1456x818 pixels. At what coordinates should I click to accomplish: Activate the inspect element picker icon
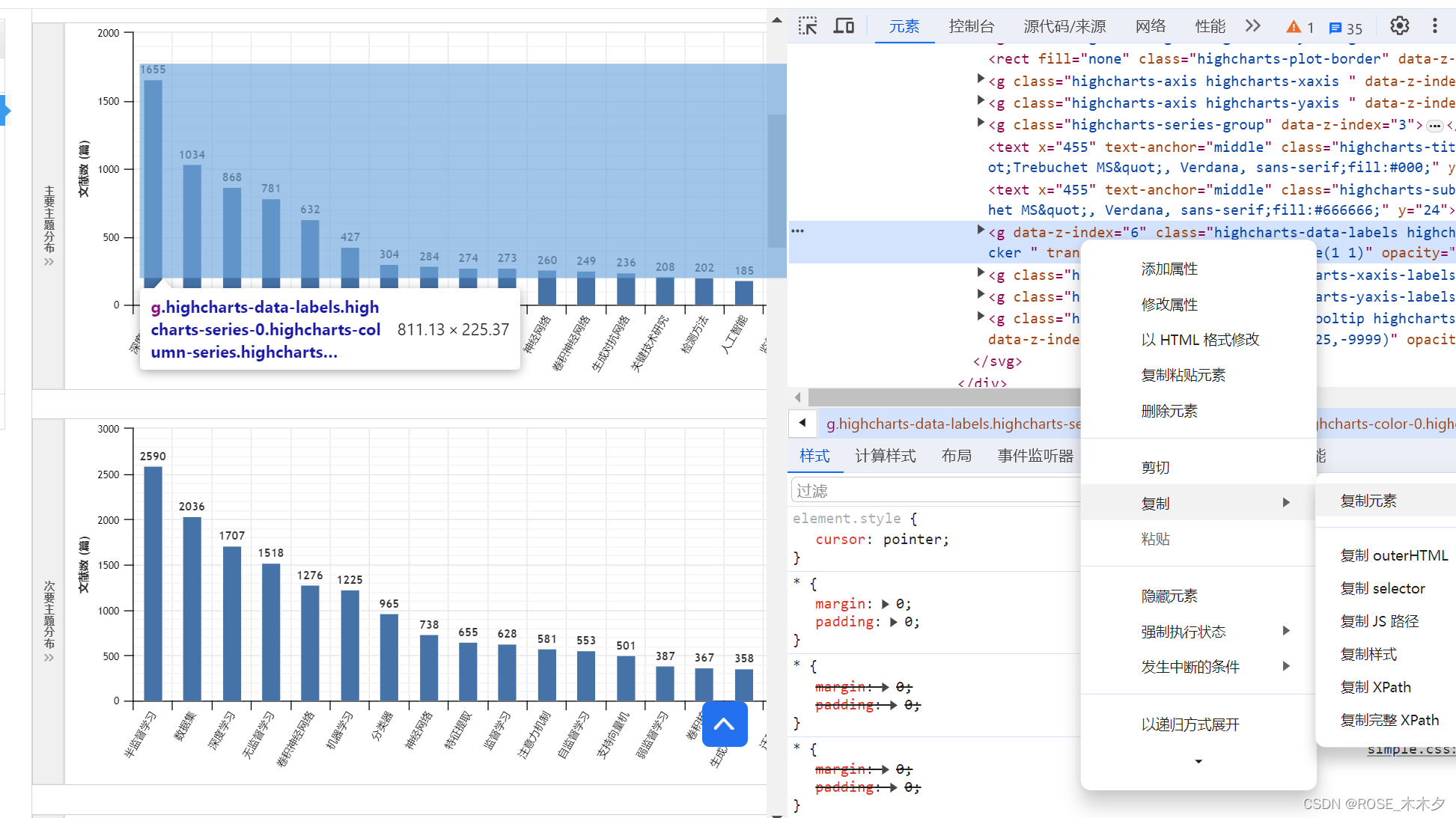click(x=808, y=26)
